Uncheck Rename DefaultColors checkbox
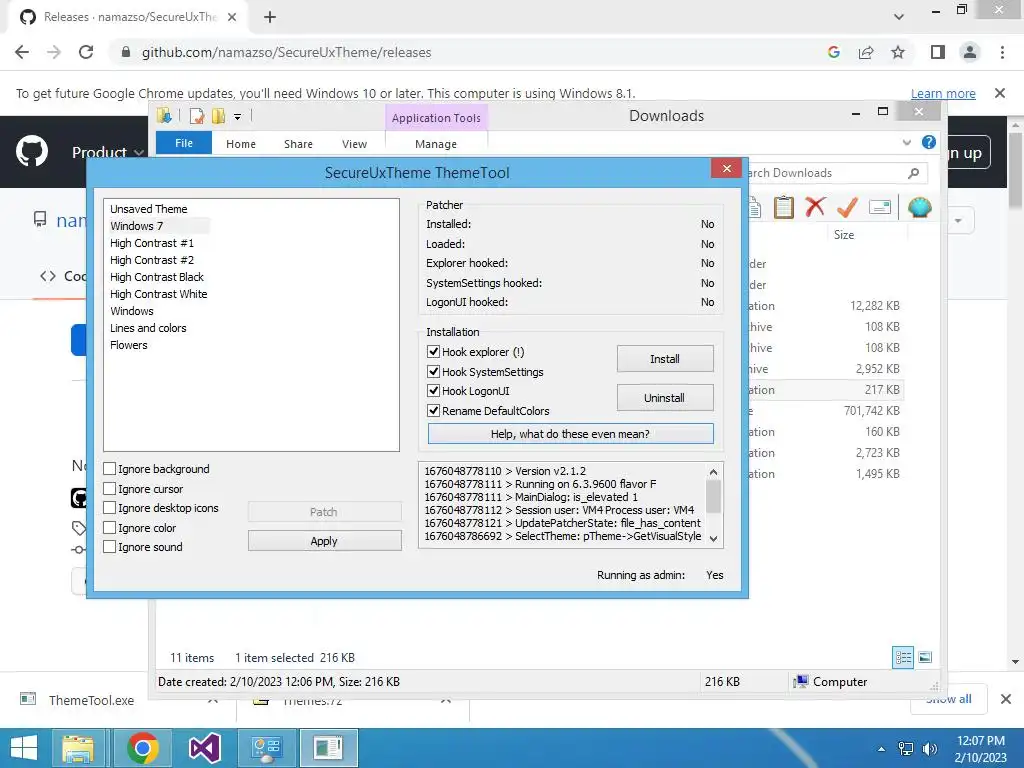 [434, 411]
